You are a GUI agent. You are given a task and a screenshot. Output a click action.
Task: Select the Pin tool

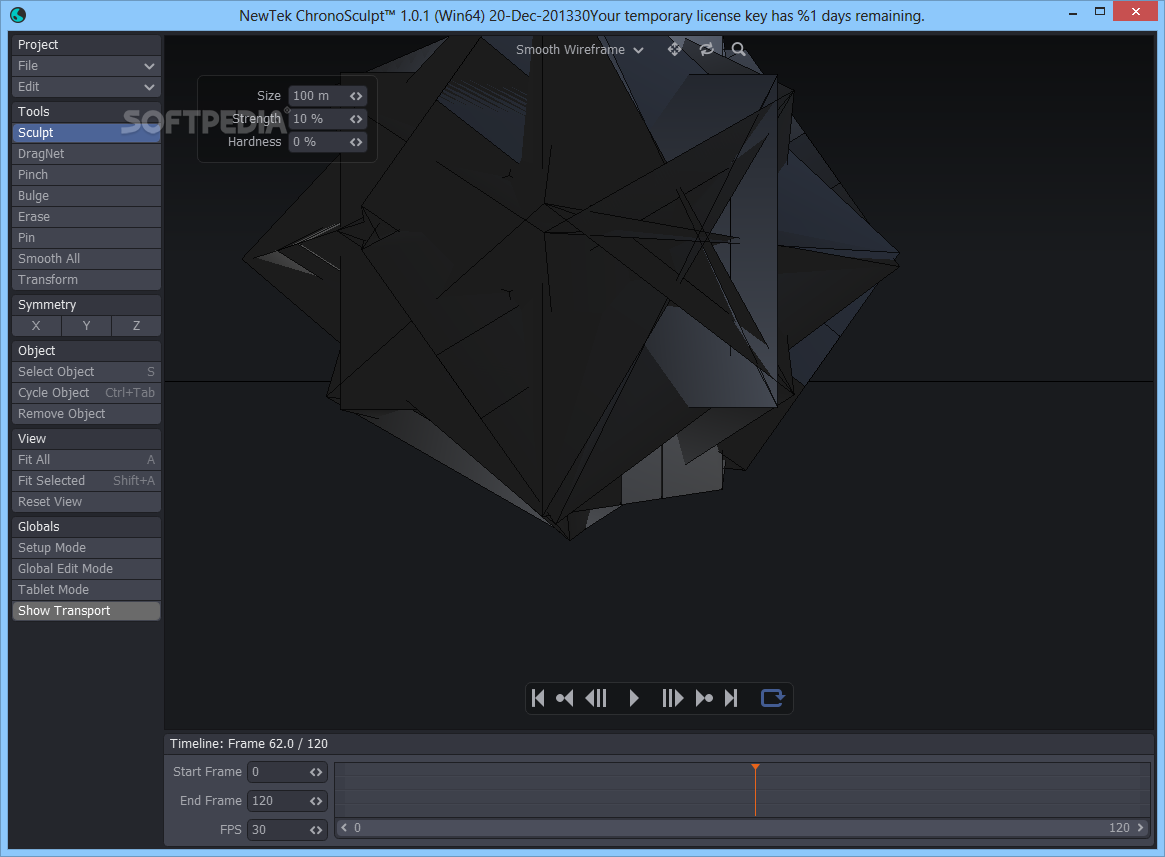coord(86,238)
